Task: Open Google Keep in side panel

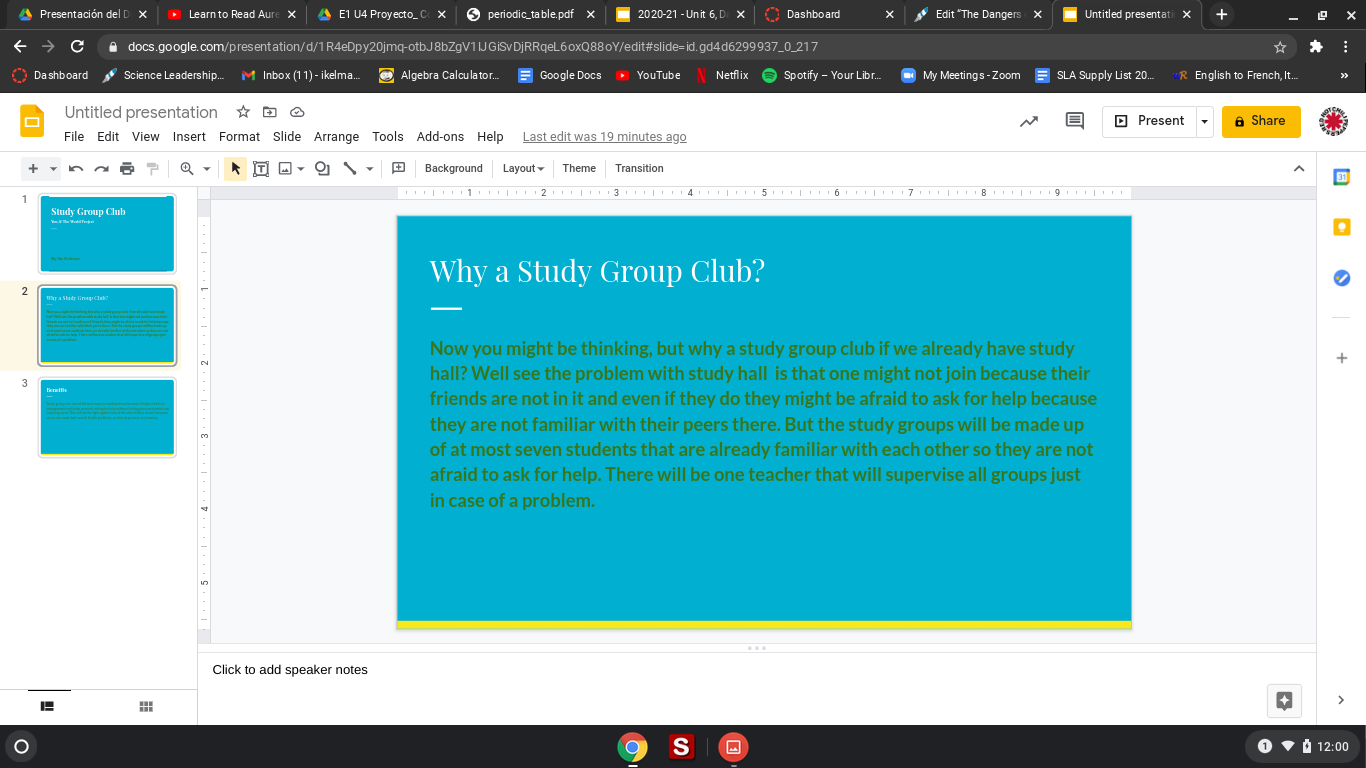Action: pos(1342,228)
